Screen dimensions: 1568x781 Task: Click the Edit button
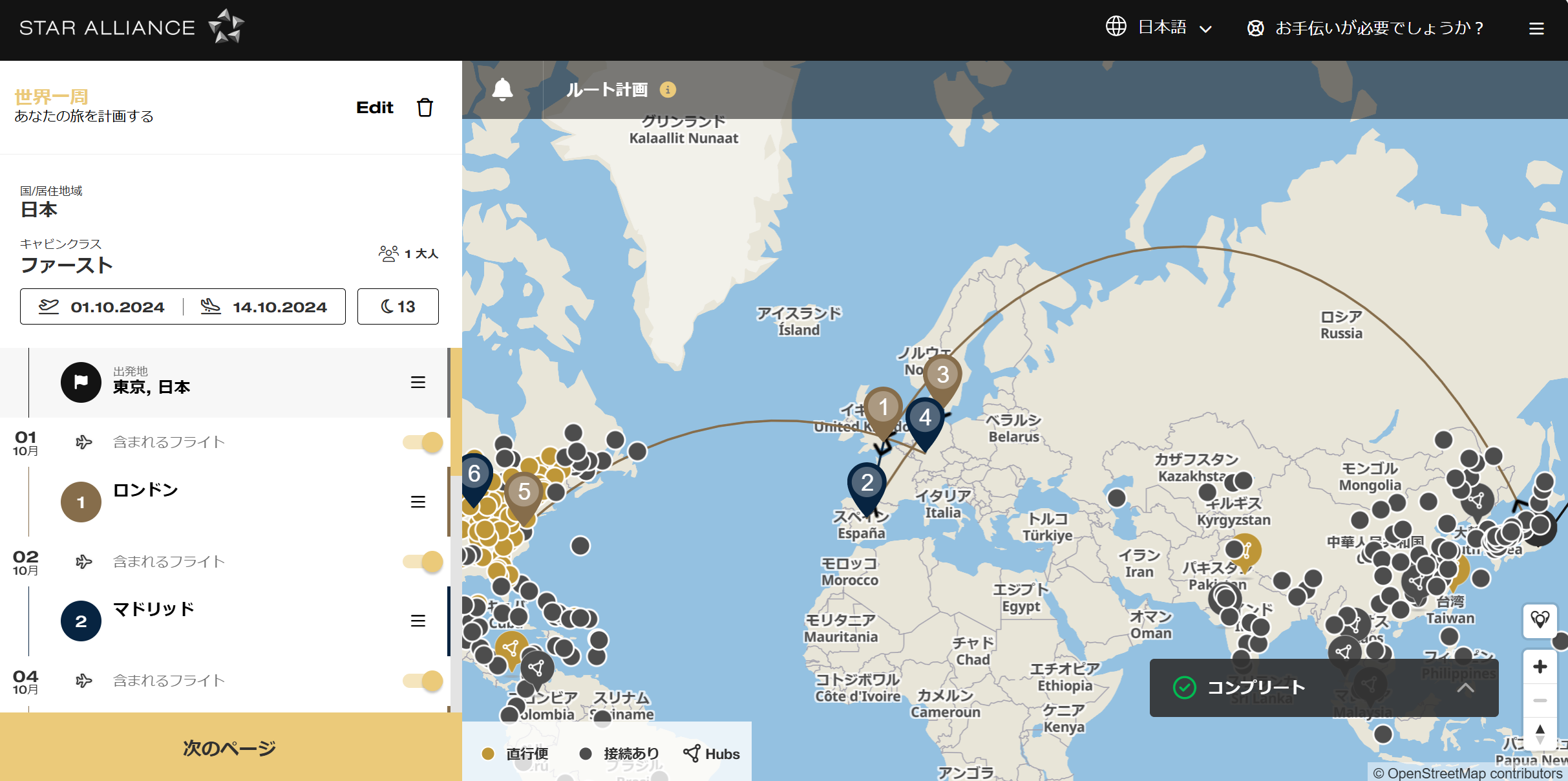tap(374, 107)
